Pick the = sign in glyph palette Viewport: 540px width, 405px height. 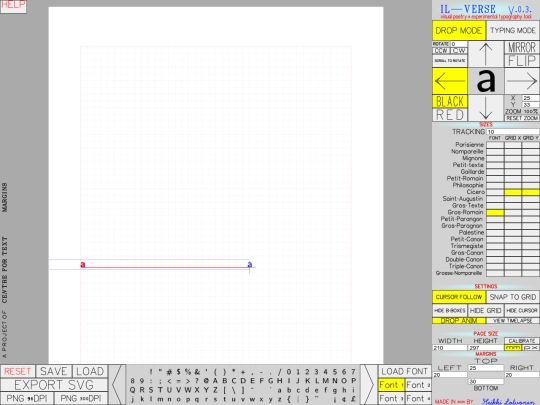(178, 381)
